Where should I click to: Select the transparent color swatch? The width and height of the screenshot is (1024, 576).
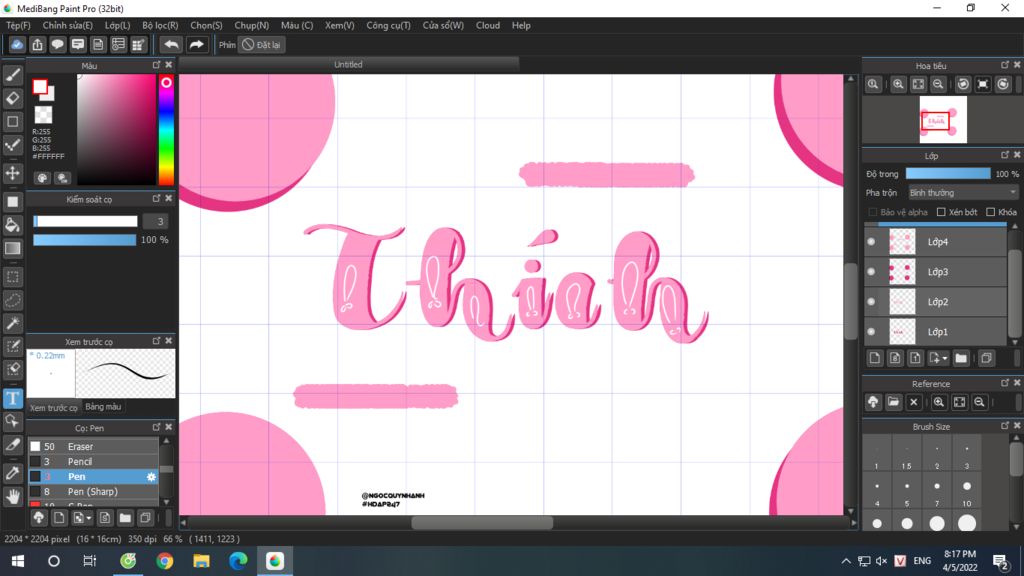tap(43, 115)
